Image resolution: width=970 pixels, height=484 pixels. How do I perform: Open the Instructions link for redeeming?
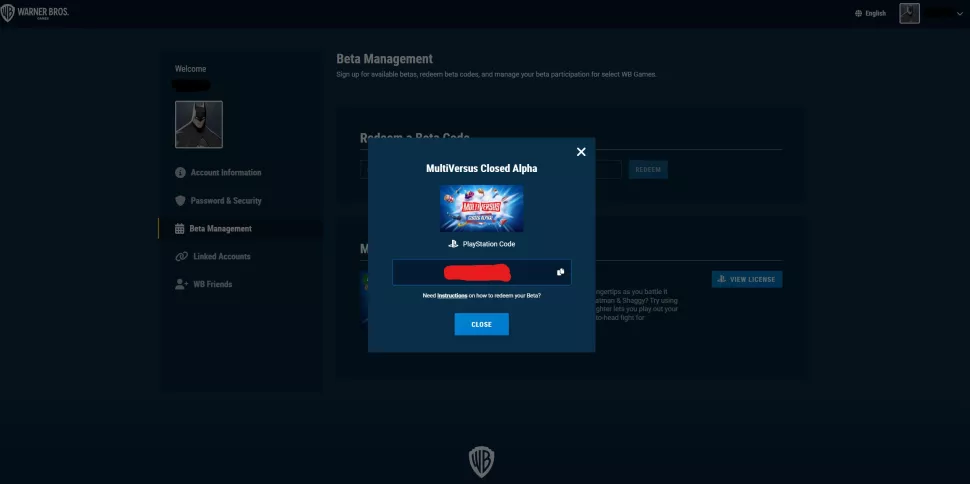click(x=452, y=296)
